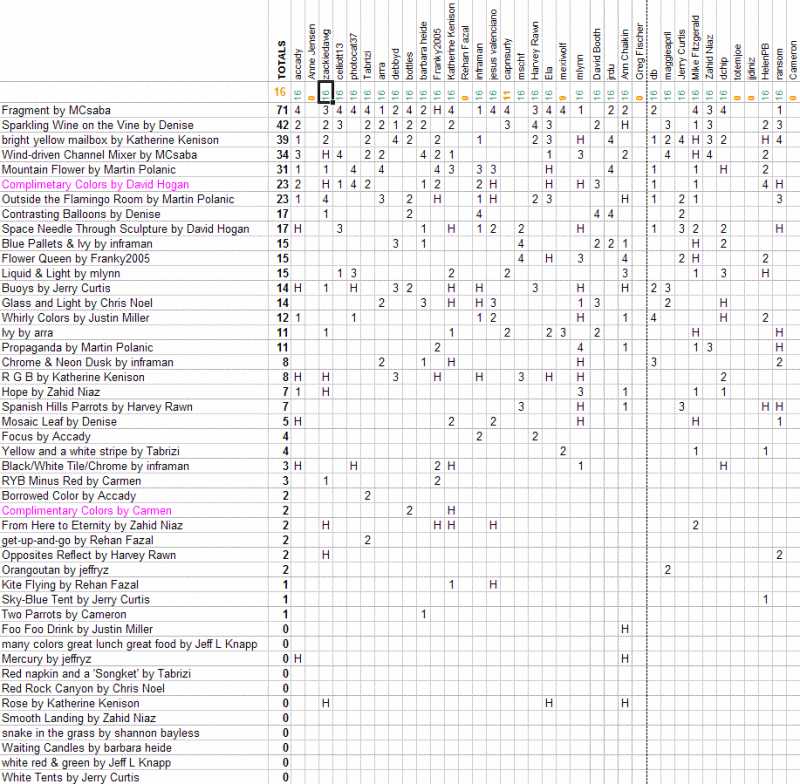The height and width of the screenshot is (784, 800).
Task: Select 'R G B by Katherine Kenison'
Action: 73,376
